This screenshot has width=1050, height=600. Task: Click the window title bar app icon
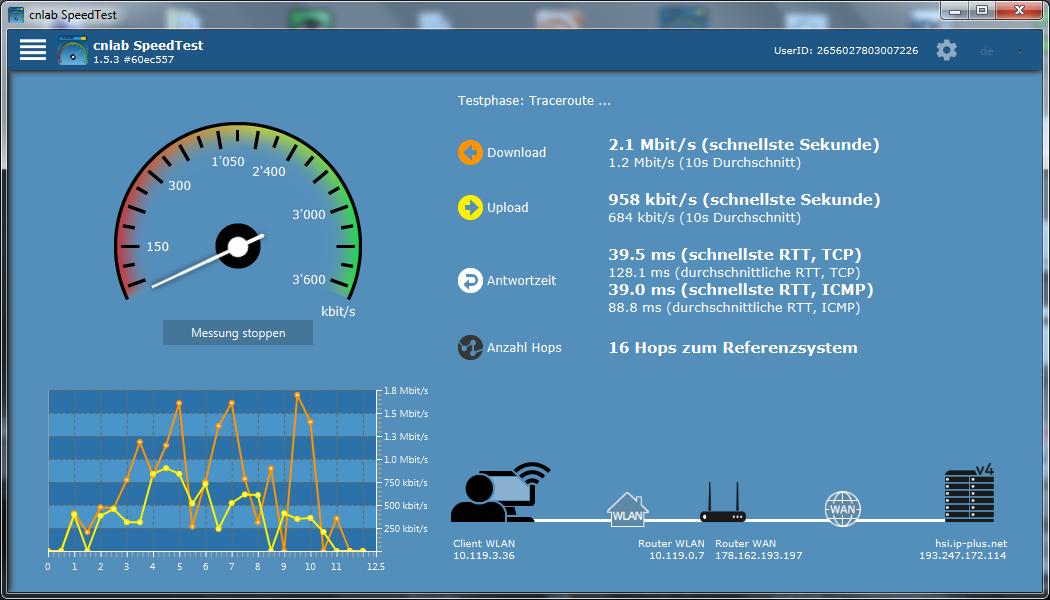coord(15,13)
